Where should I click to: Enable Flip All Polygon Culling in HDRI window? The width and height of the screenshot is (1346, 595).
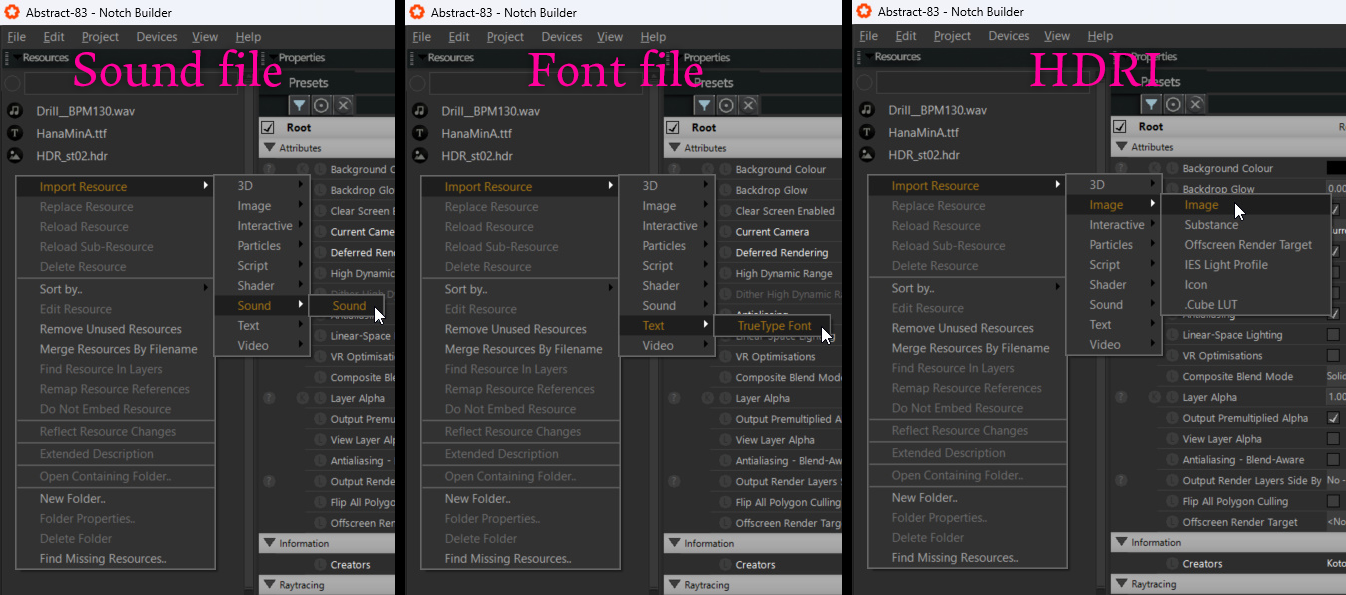coord(1333,501)
